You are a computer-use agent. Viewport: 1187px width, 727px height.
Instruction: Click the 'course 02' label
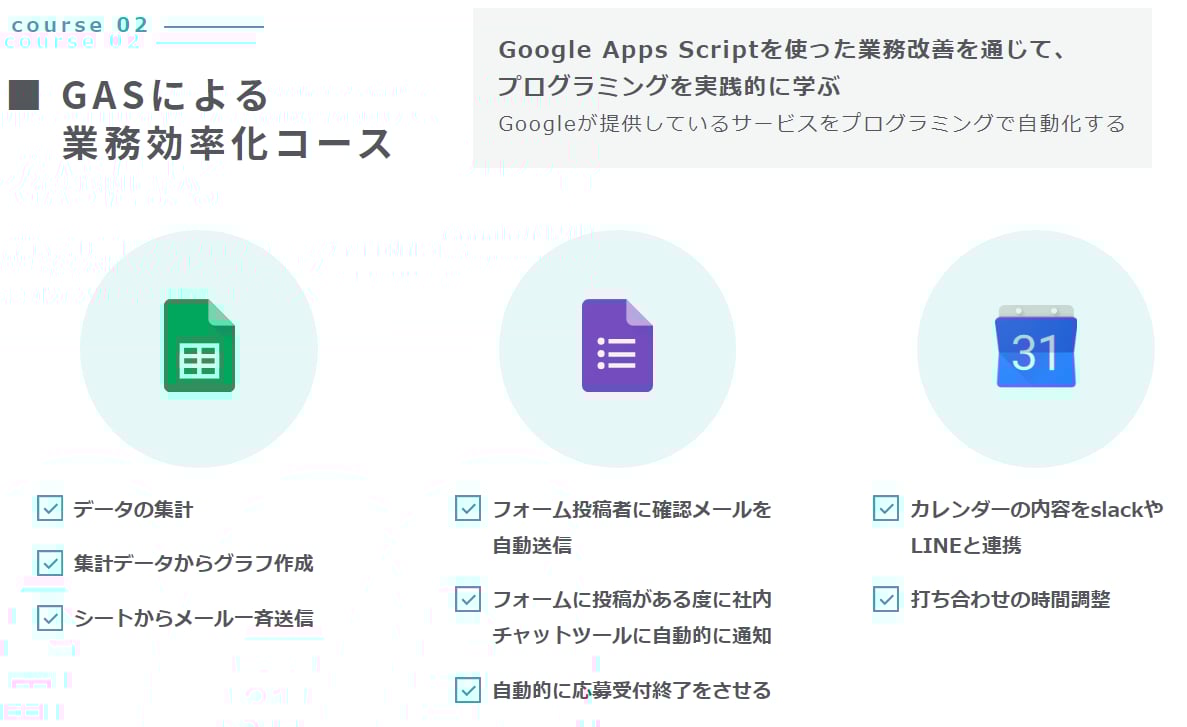pos(80,25)
